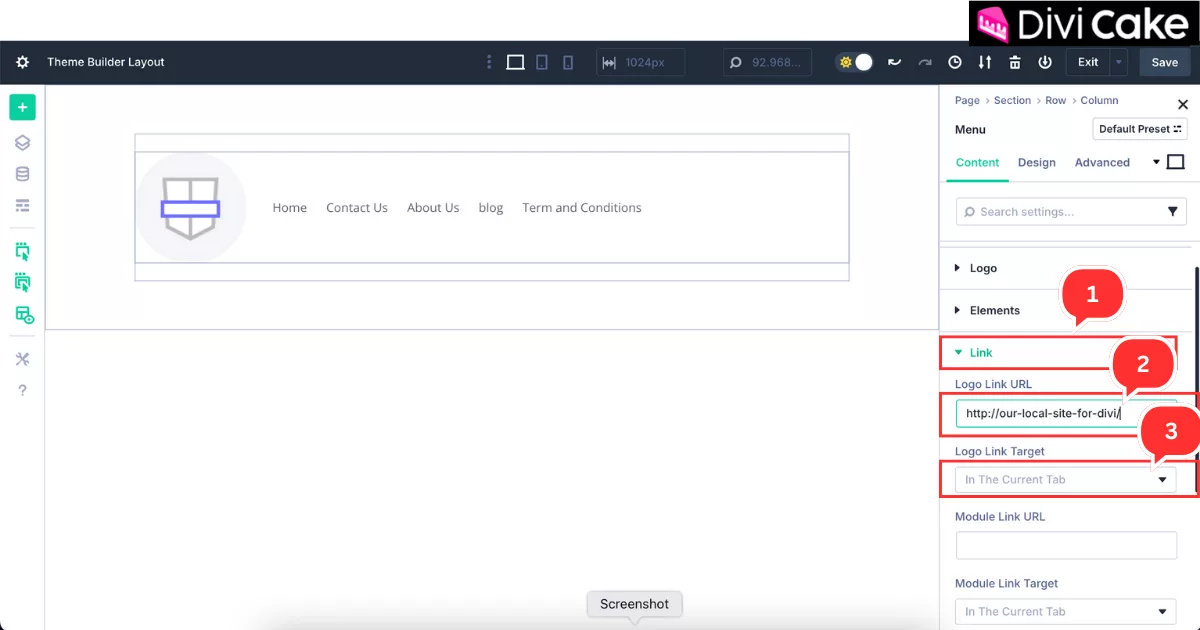Open the settings list icon in the left sidebar
1200x630 pixels.
pos(22,205)
